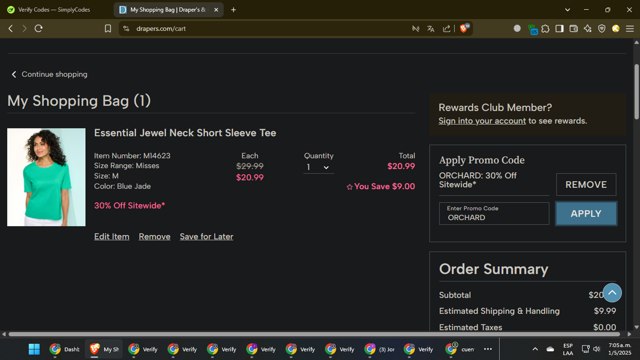The height and width of the screenshot is (360, 640).
Task: Click Sign into your account link
Action: [482, 121]
